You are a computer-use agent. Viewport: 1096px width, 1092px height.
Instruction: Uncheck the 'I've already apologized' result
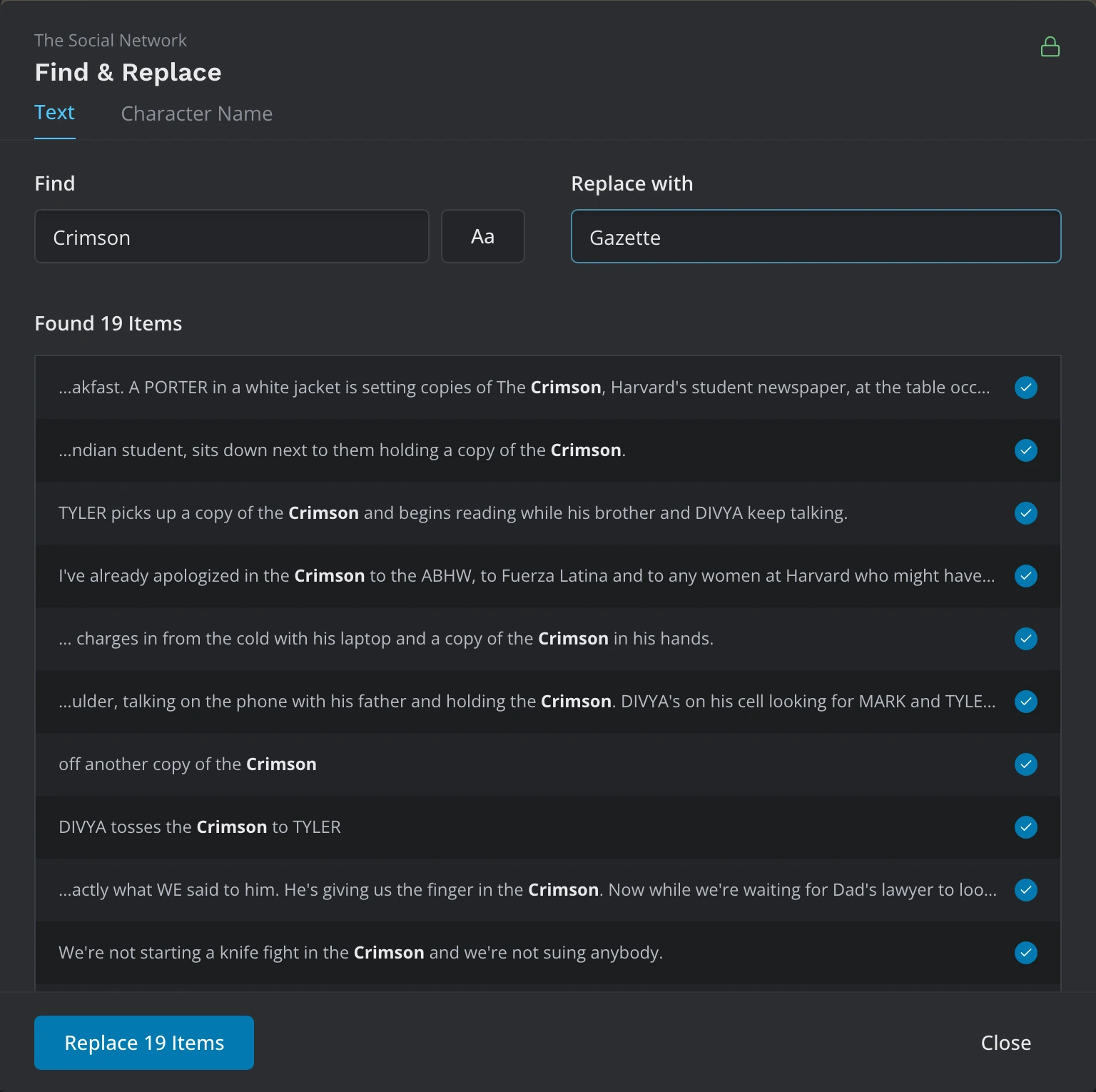click(1026, 576)
